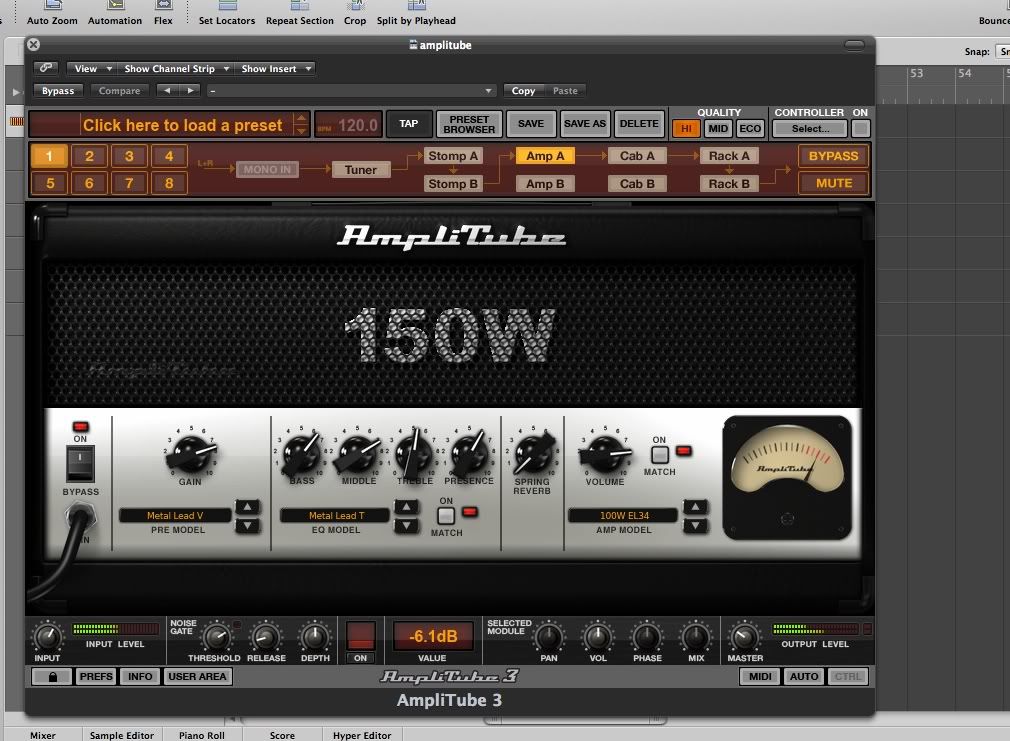The image size is (1010, 741).
Task: Click the Flex toolbar icon
Action: pos(164,5)
